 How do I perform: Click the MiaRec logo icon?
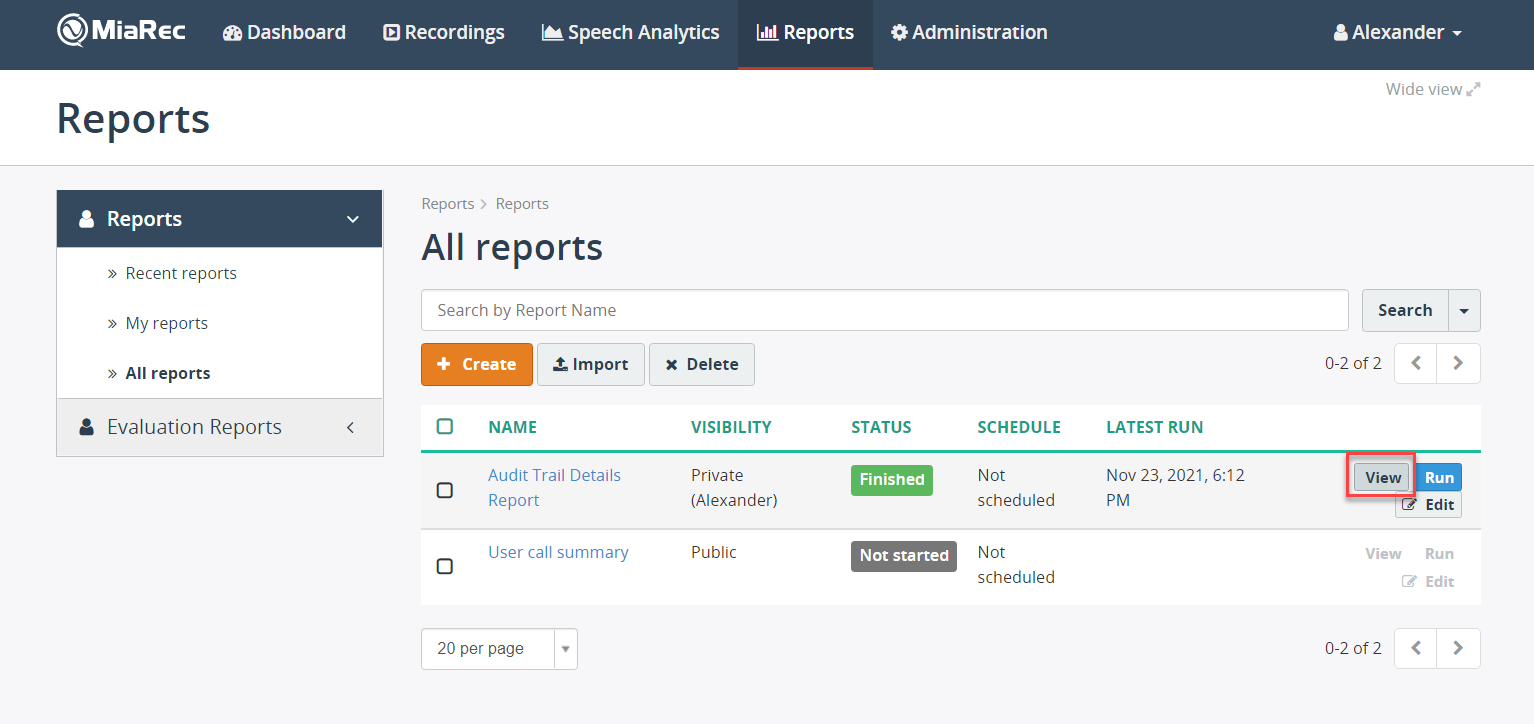pyautogui.click(x=72, y=31)
